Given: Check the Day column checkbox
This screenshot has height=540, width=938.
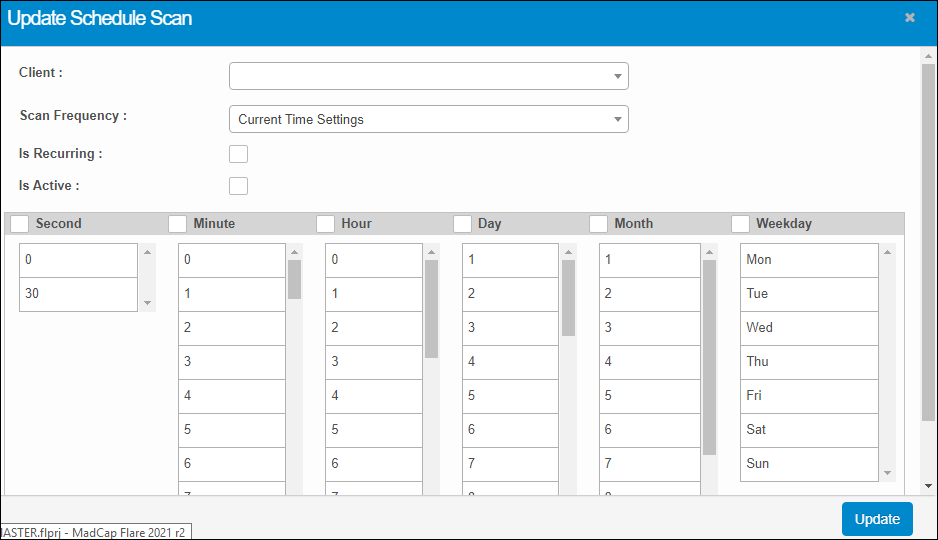Looking at the screenshot, I should click(462, 223).
